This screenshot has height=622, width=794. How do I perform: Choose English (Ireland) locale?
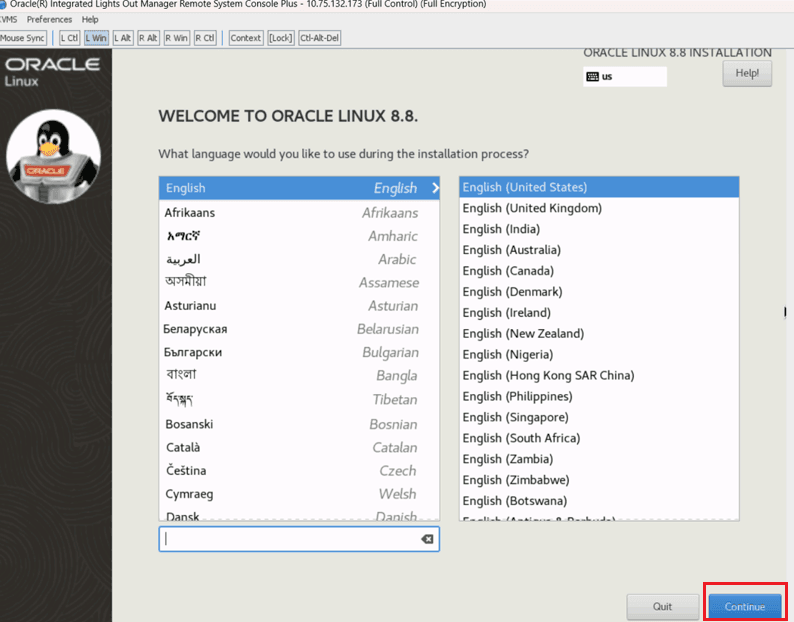click(x=599, y=313)
